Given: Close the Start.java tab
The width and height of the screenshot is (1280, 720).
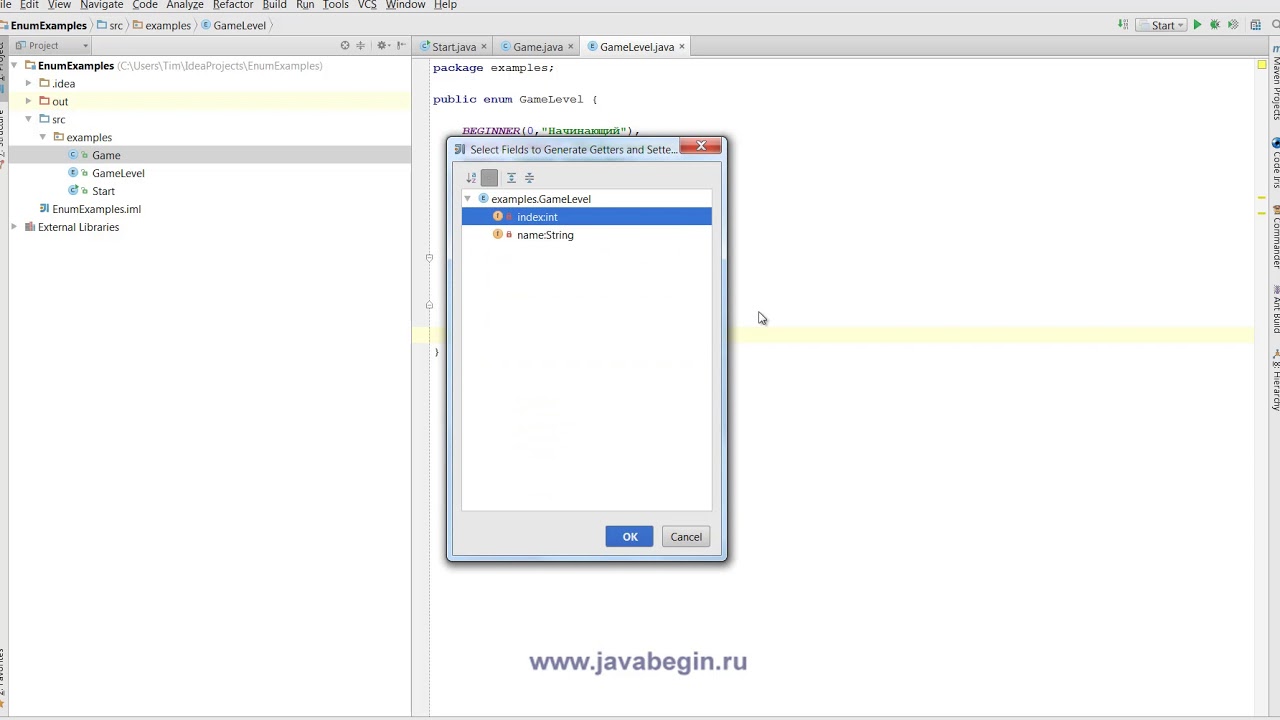Looking at the screenshot, I should 484,47.
